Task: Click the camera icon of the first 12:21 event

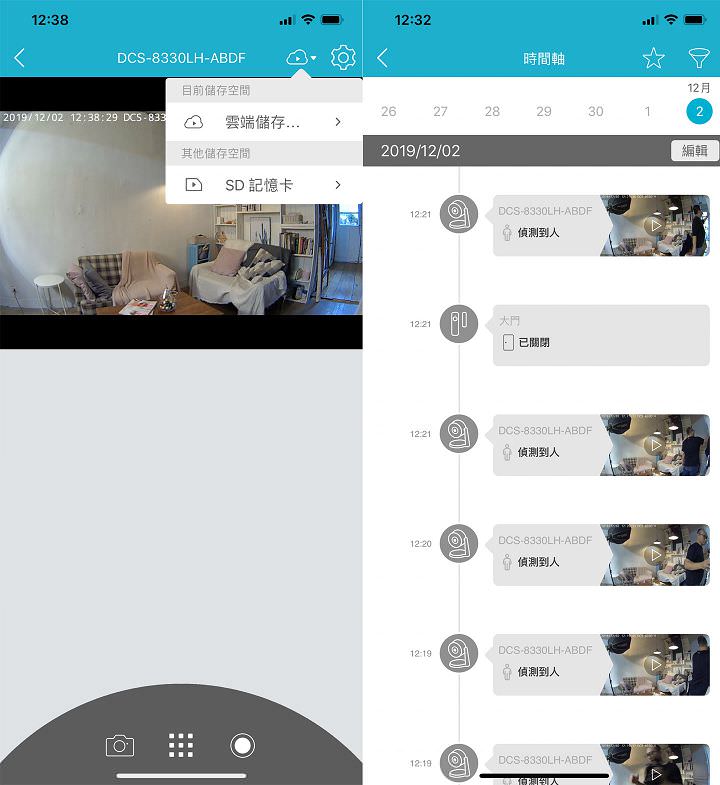Action: point(459,214)
